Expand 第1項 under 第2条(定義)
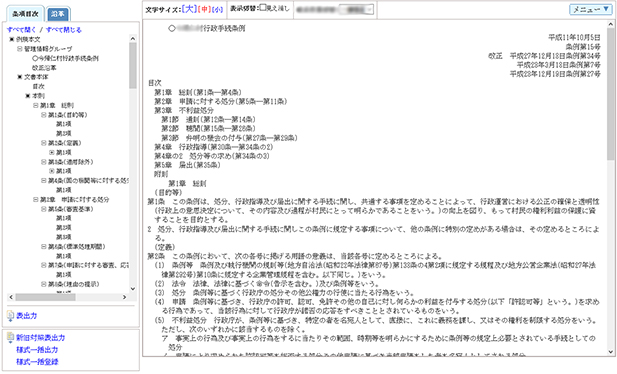617x374 pixels. click(x=51, y=152)
